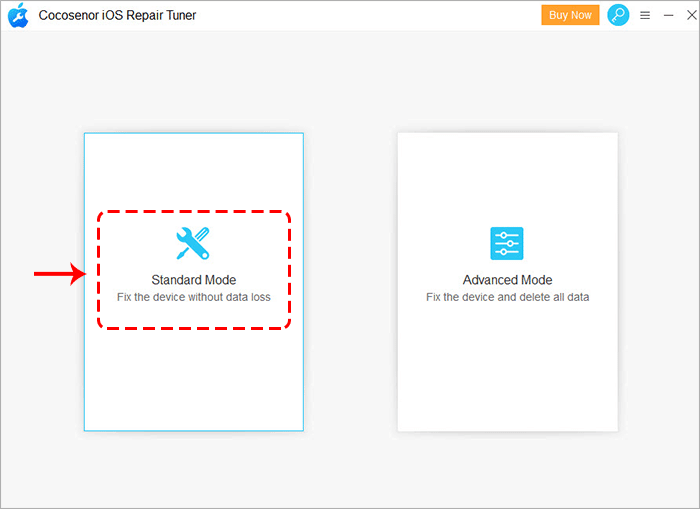This screenshot has height=509, width=700.
Task: Open the register key icon
Action: click(618, 15)
